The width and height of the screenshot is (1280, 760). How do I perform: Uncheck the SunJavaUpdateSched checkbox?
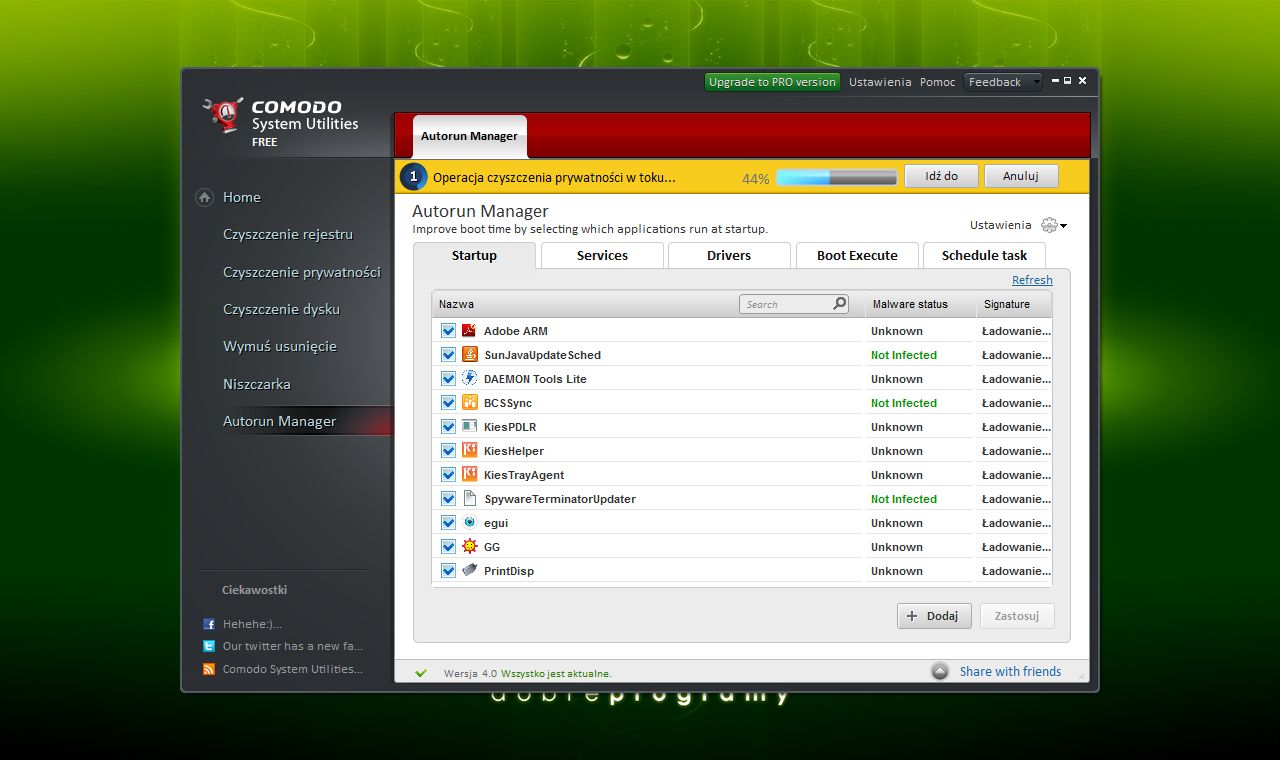(448, 355)
